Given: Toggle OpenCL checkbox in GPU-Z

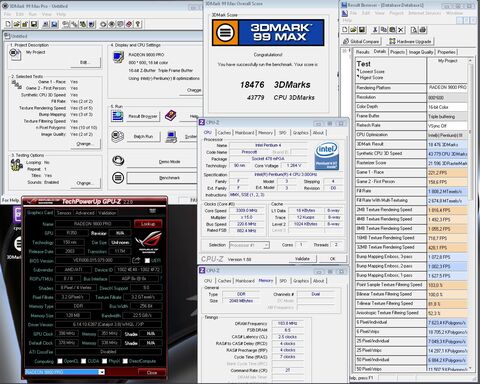Looking at the screenshot, I should (x=60, y=361).
